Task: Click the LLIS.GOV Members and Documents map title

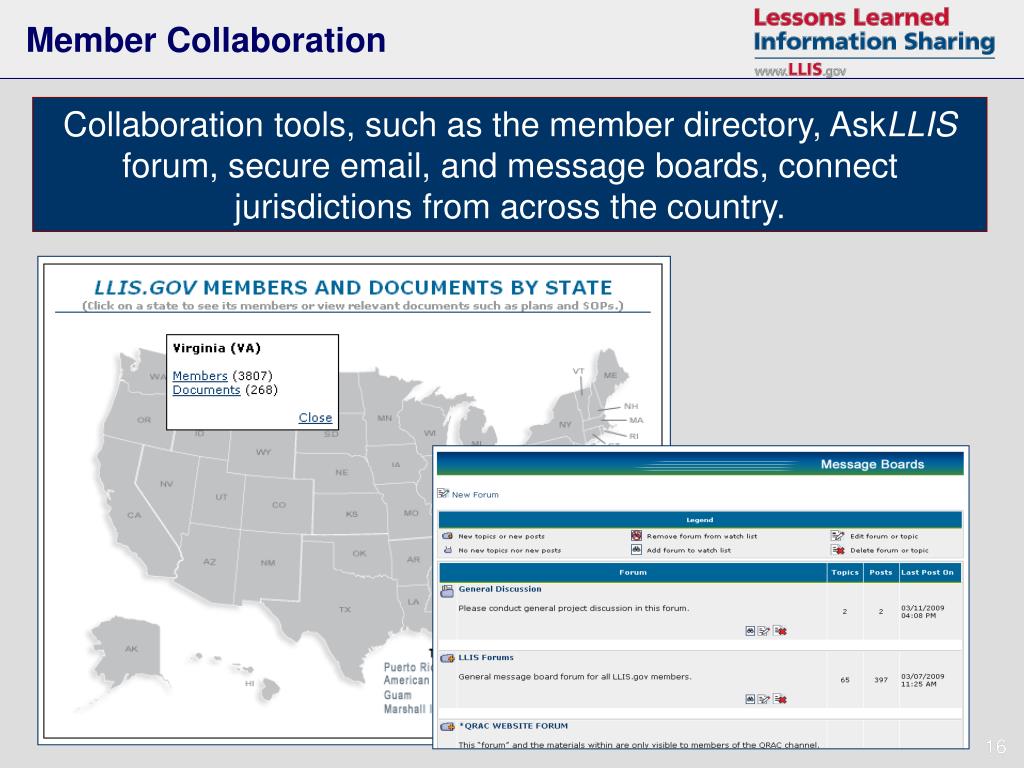Action: coord(353,287)
